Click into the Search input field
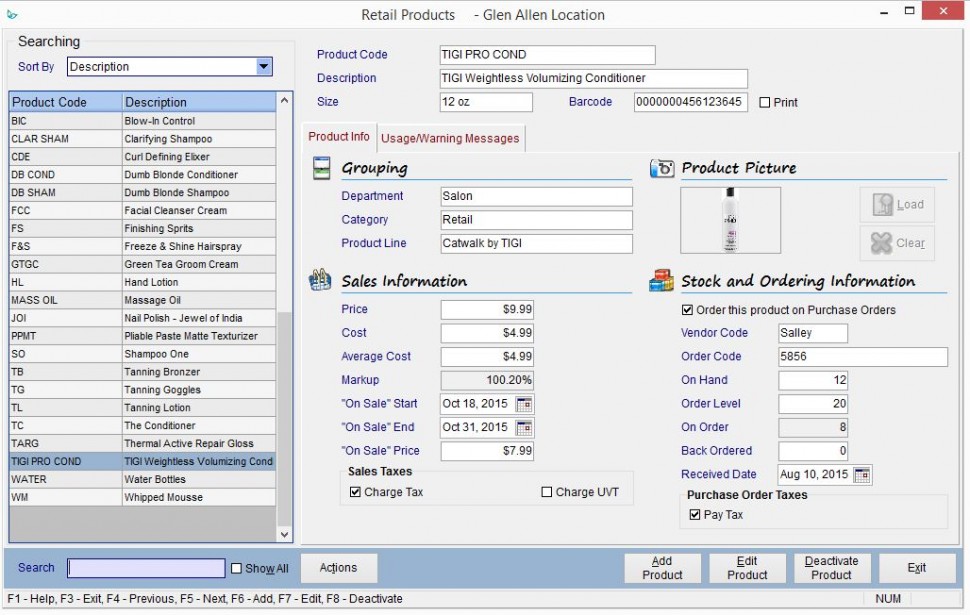The height and width of the screenshot is (615, 970). pyautogui.click(x=146, y=568)
